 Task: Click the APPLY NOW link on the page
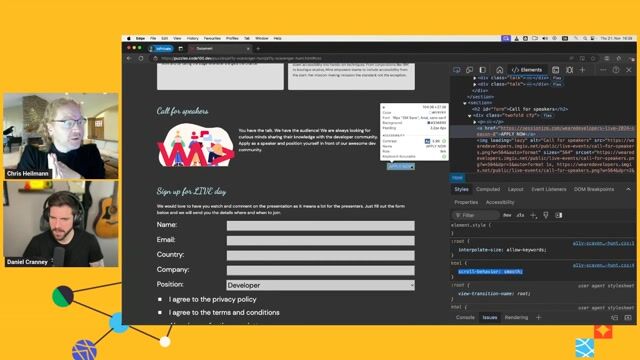click(401, 167)
